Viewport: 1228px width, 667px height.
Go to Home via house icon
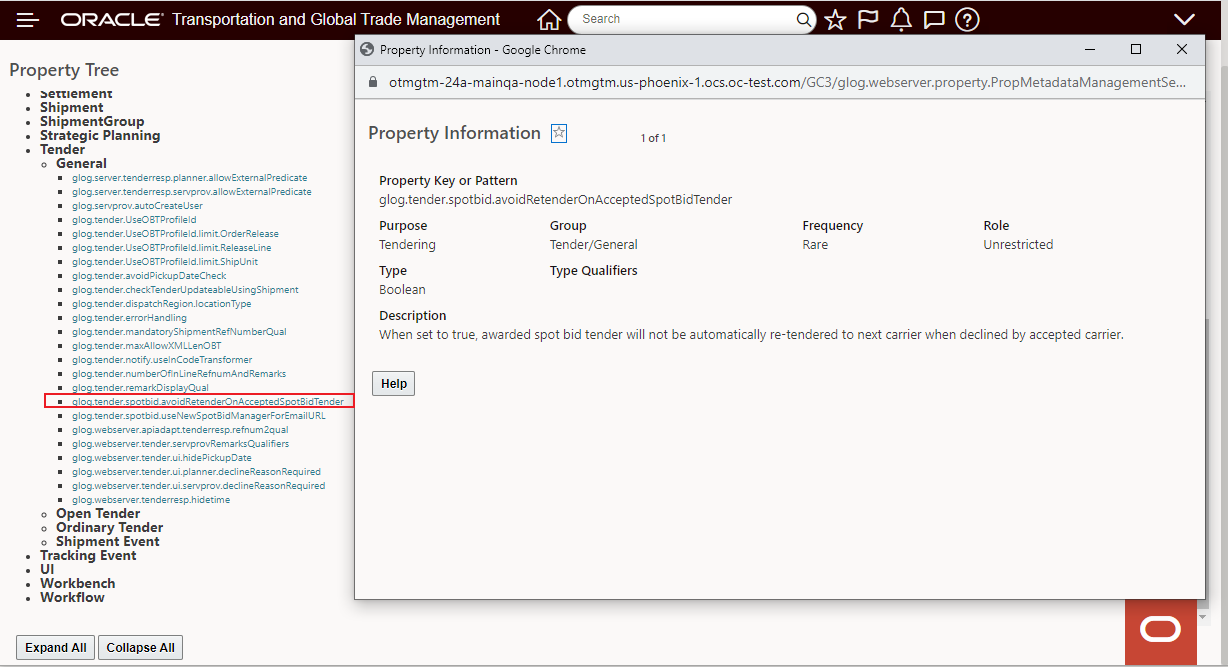click(549, 19)
